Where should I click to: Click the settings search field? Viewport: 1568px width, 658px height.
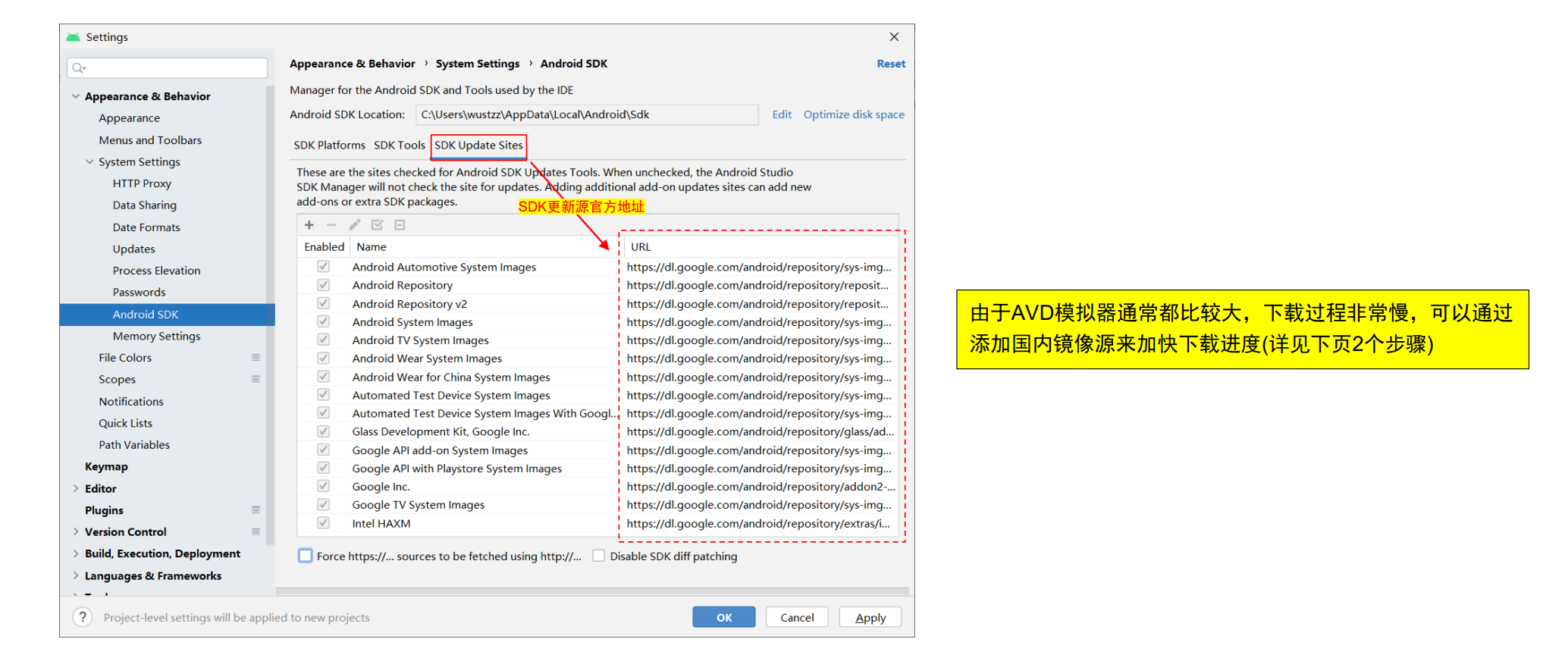[168, 68]
